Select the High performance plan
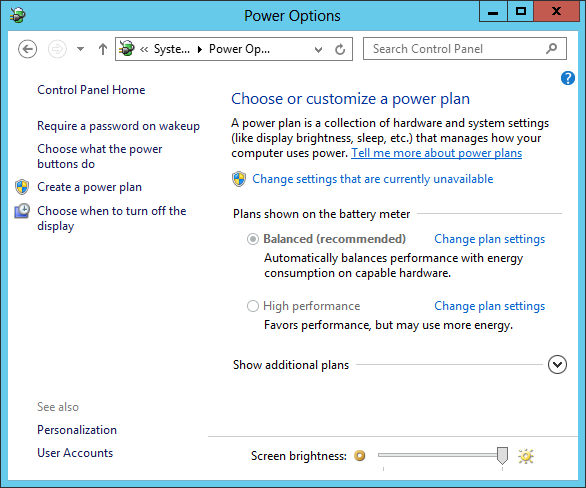 pos(253,306)
